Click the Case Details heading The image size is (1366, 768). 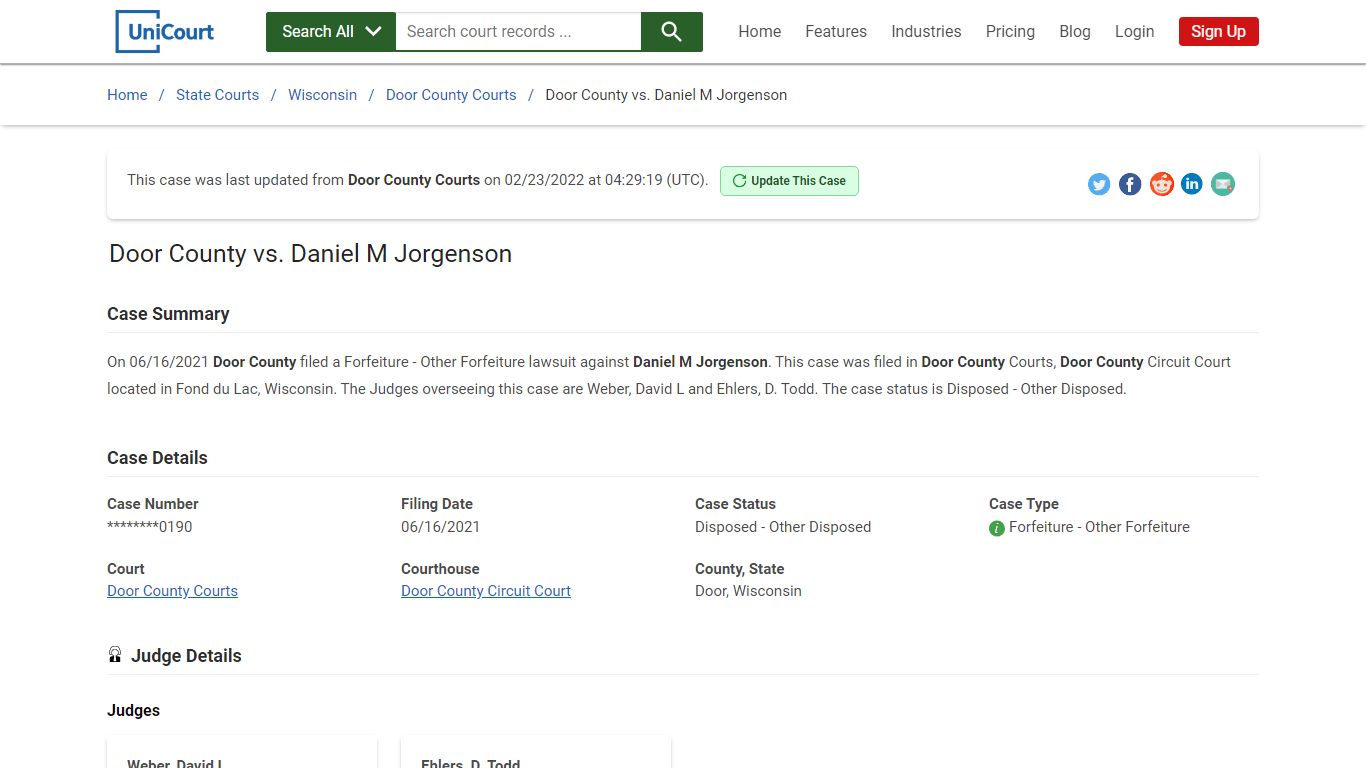click(157, 458)
